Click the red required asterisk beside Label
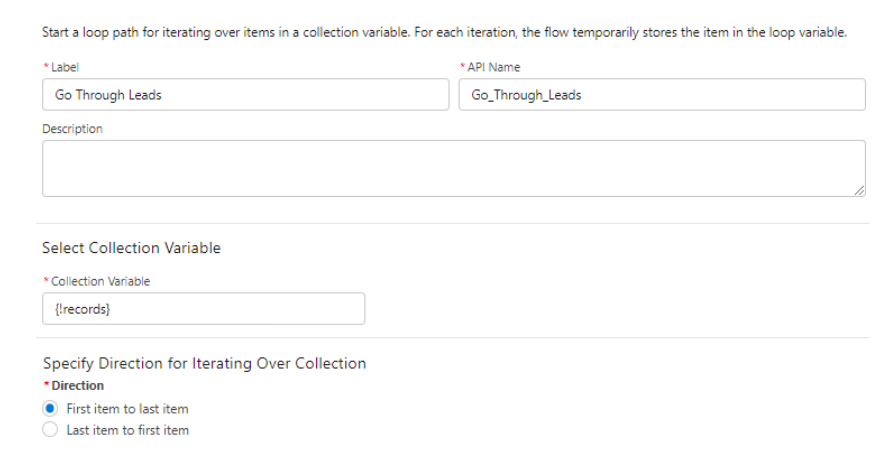Image resolution: width=882 pixels, height=464 pixels. pos(44,67)
